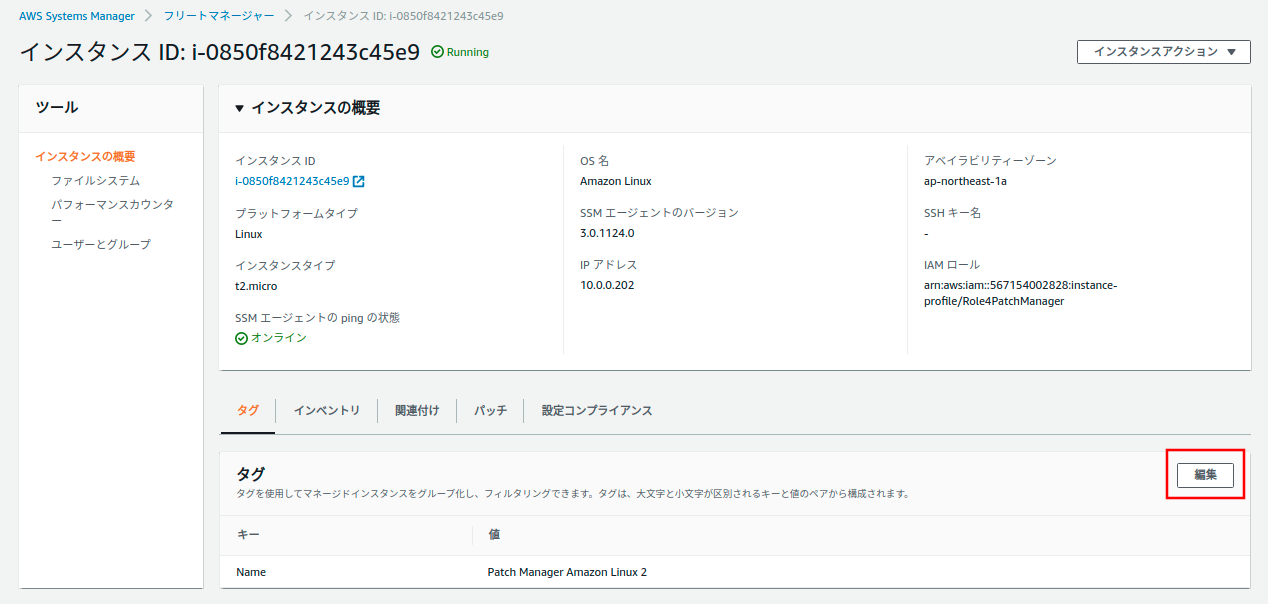Open the インスタンスアクション dropdown
This screenshot has width=1268, height=604.
point(1163,52)
